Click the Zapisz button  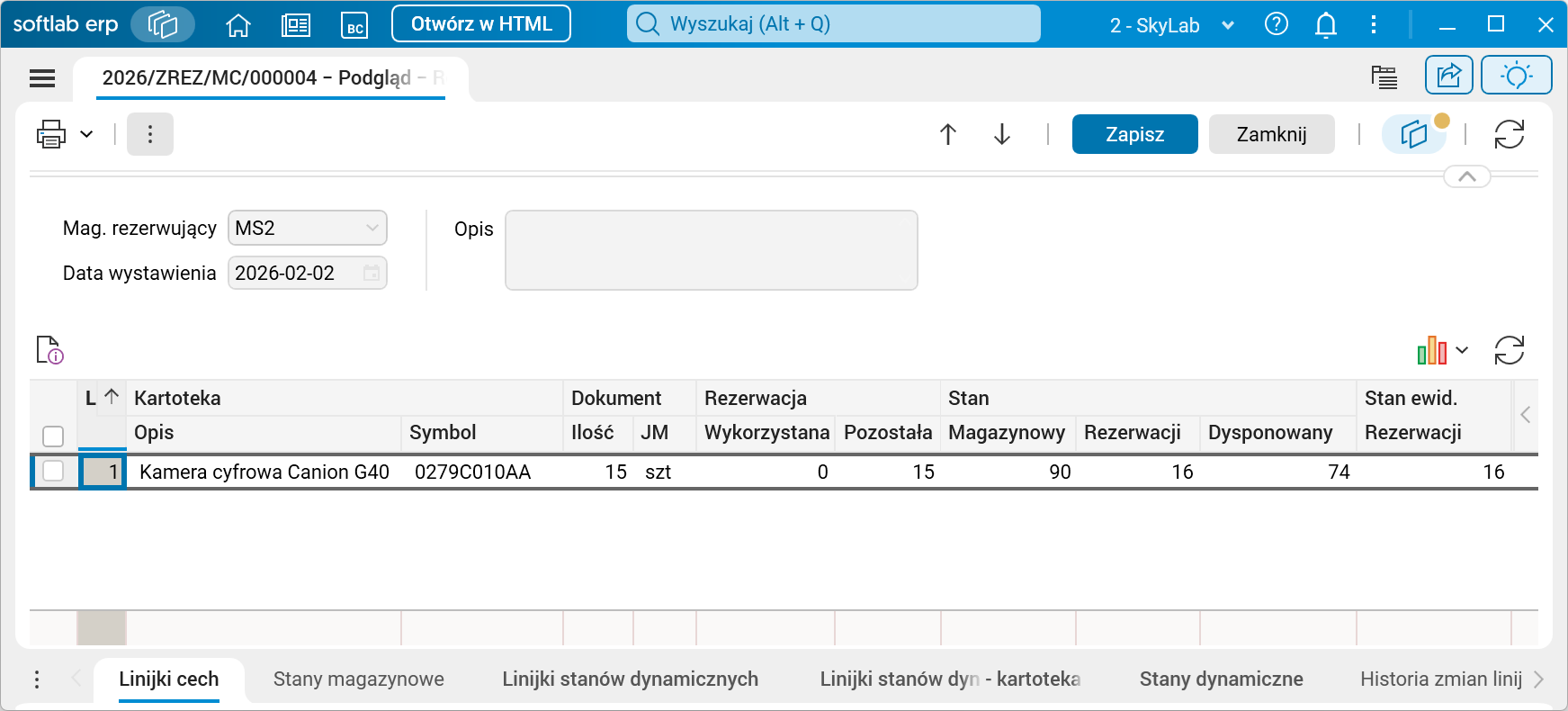pos(1135,134)
